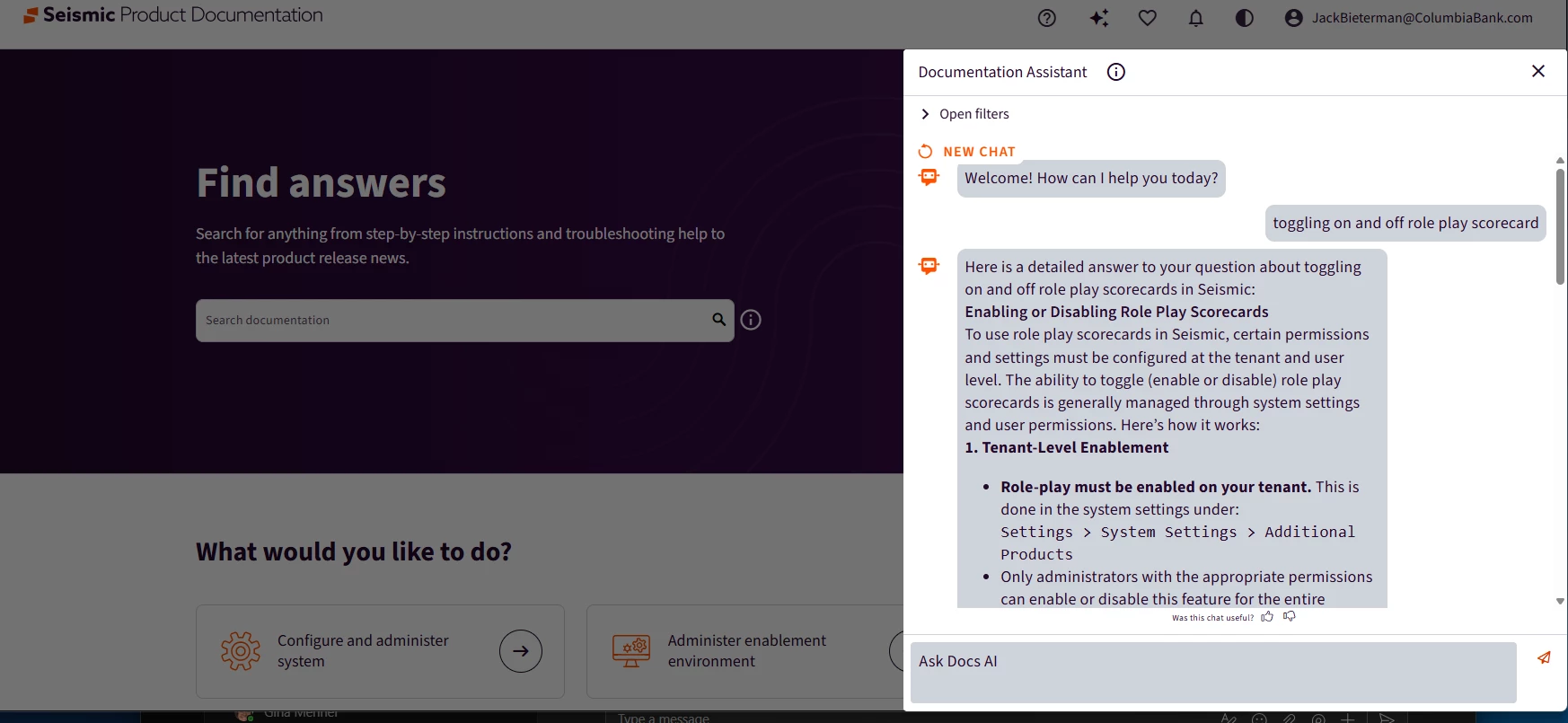Click the chat scrollbar down arrow
Viewport: 1568px width, 723px height.
pyautogui.click(x=1560, y=602)
